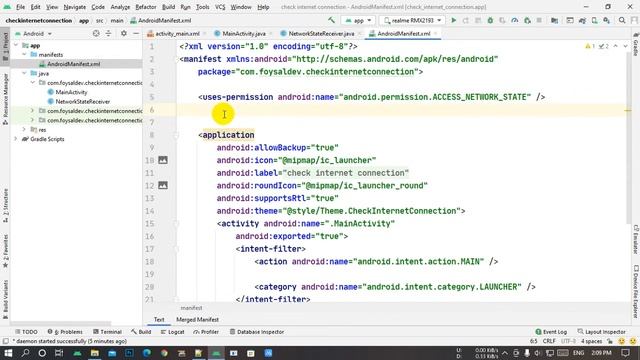
Task: Collapse all icon in Project panel
Action: point(108,33)
